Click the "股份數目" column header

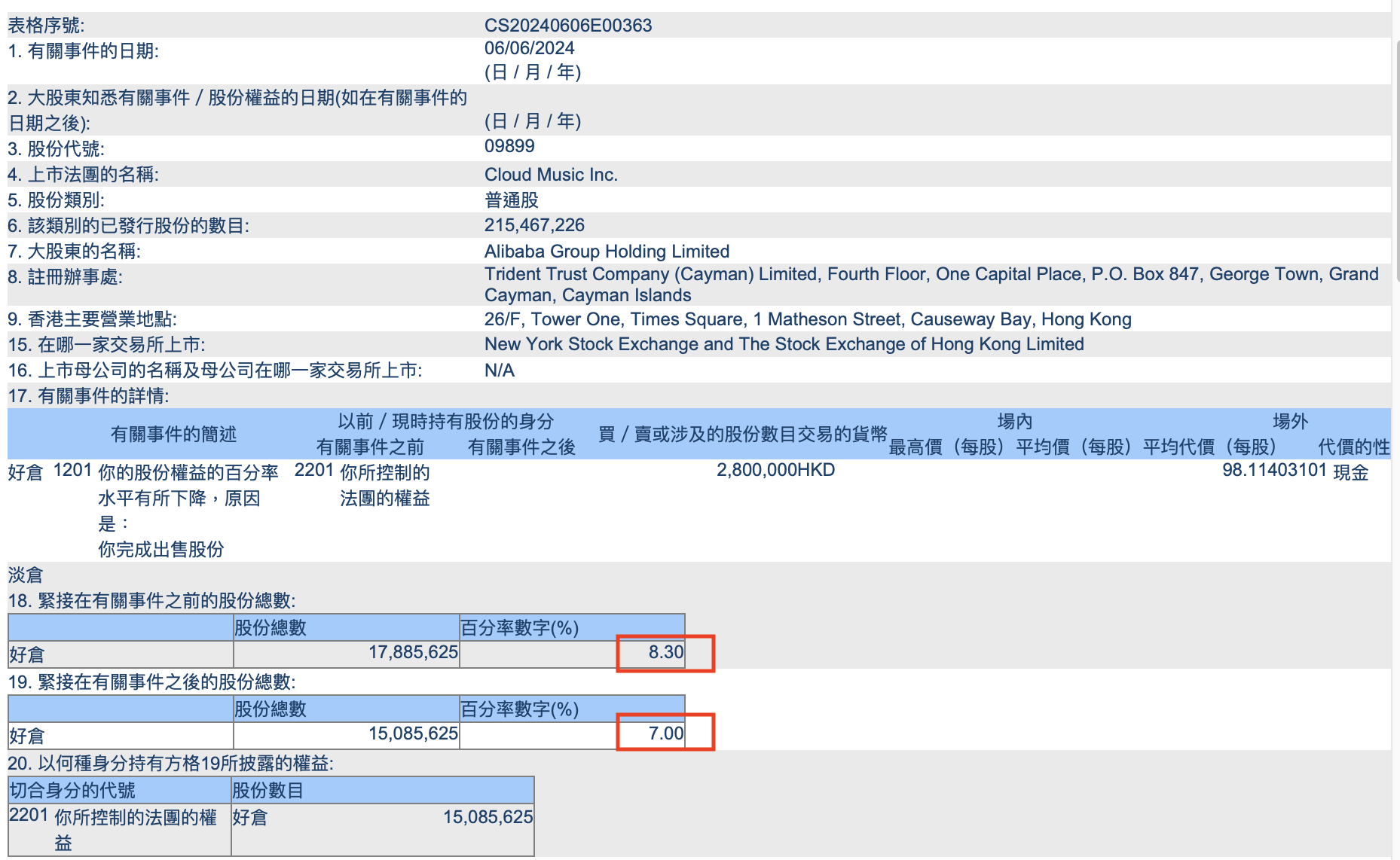tap(267, 791)
